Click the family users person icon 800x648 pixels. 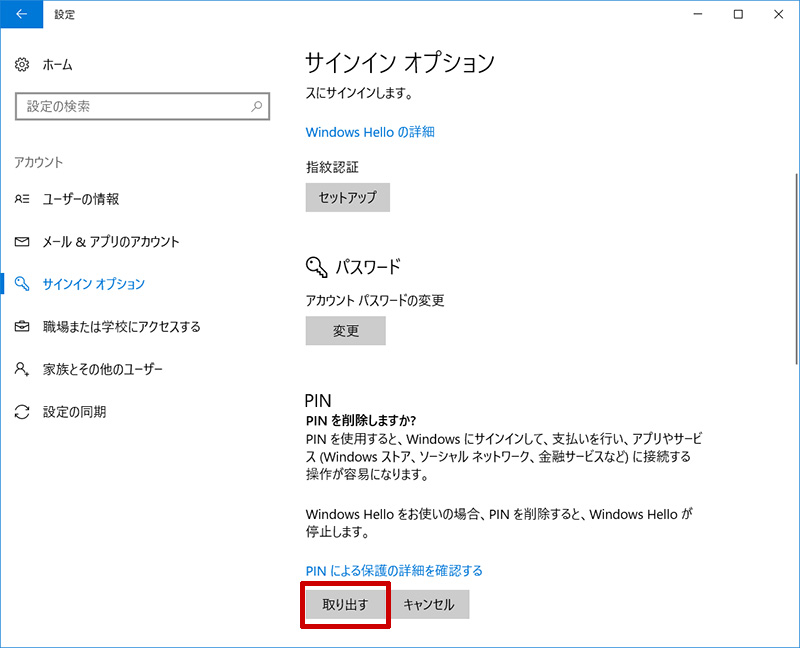coord(22,369)
